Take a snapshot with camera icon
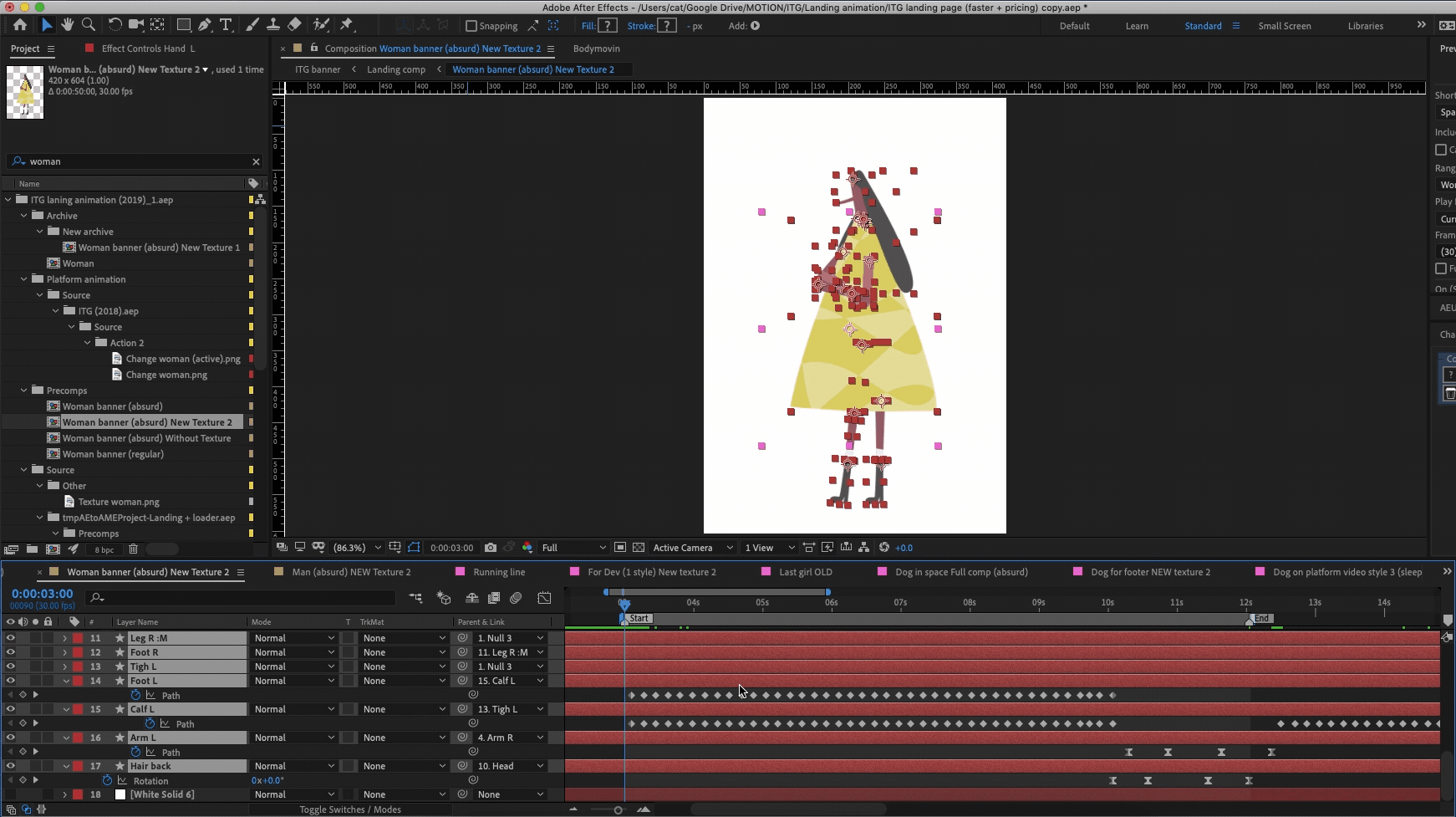The height and width of the screenshot is (817, 1456). (491, 548)
